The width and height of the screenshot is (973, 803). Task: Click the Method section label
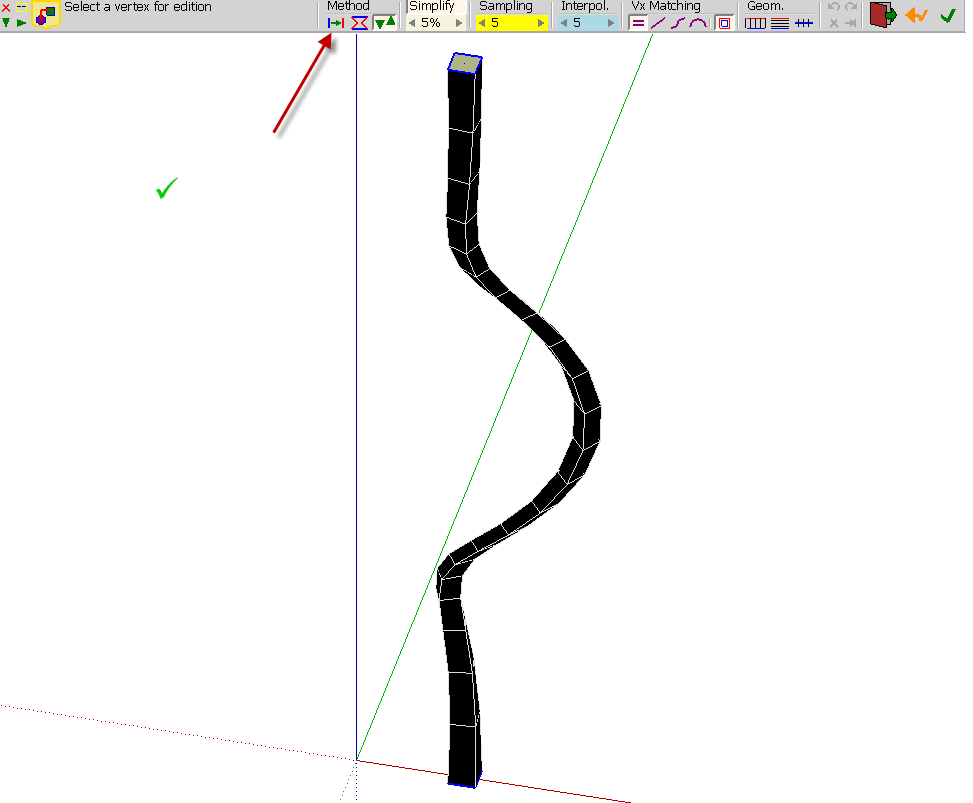coord(348,6)
